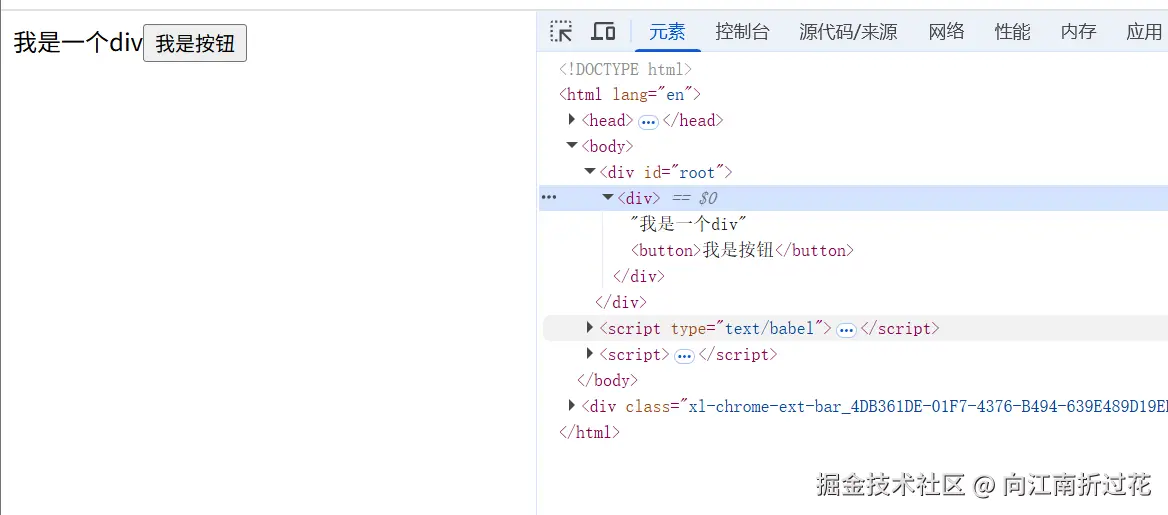Screen dimensions: 1168x515
Task: Select the "我是一个div" text node
Action: (688, 224)
